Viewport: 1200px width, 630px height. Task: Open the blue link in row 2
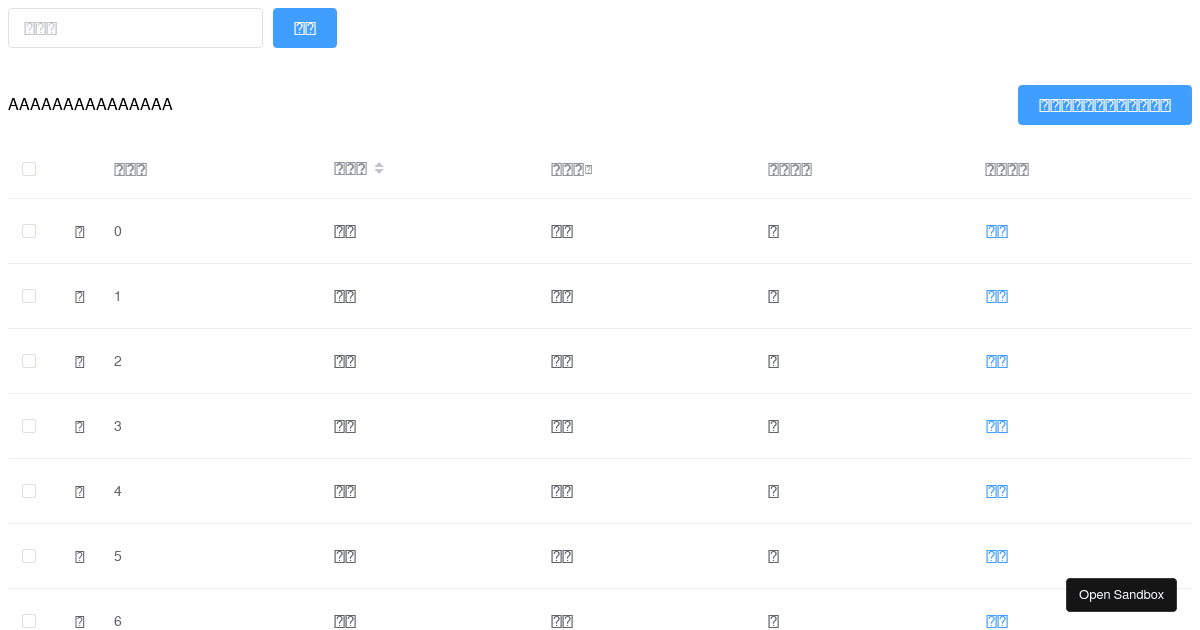tap(996, 361)
